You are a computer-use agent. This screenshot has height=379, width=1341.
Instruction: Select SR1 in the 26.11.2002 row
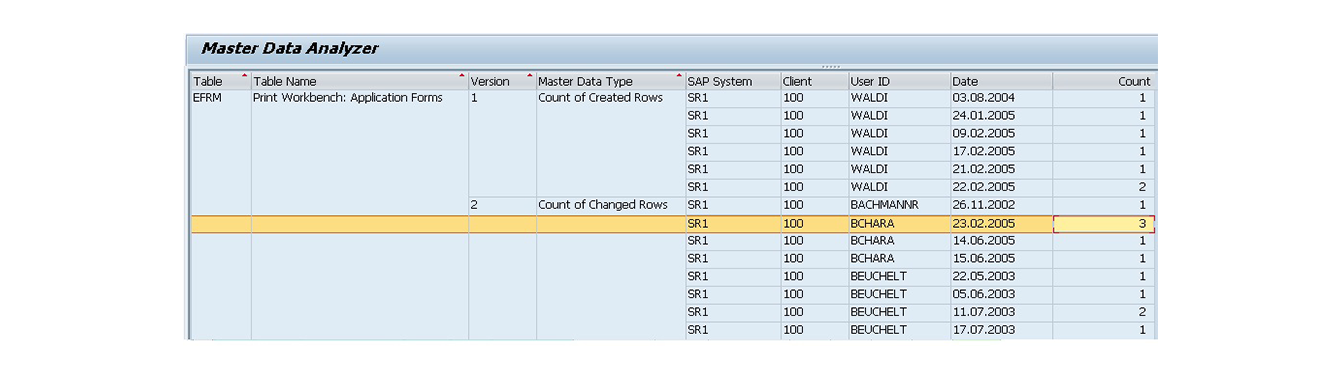pos(733,205)
